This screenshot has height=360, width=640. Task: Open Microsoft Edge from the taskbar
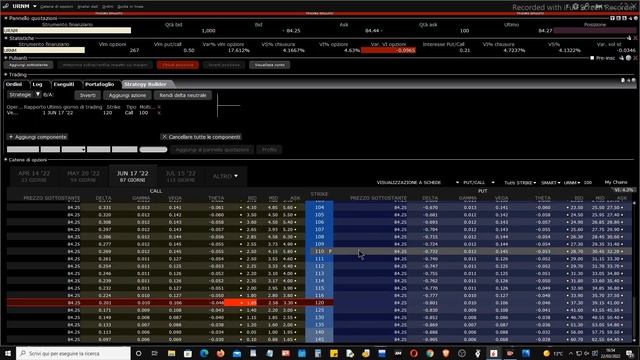pyautogui.click(x=204, y=353)
